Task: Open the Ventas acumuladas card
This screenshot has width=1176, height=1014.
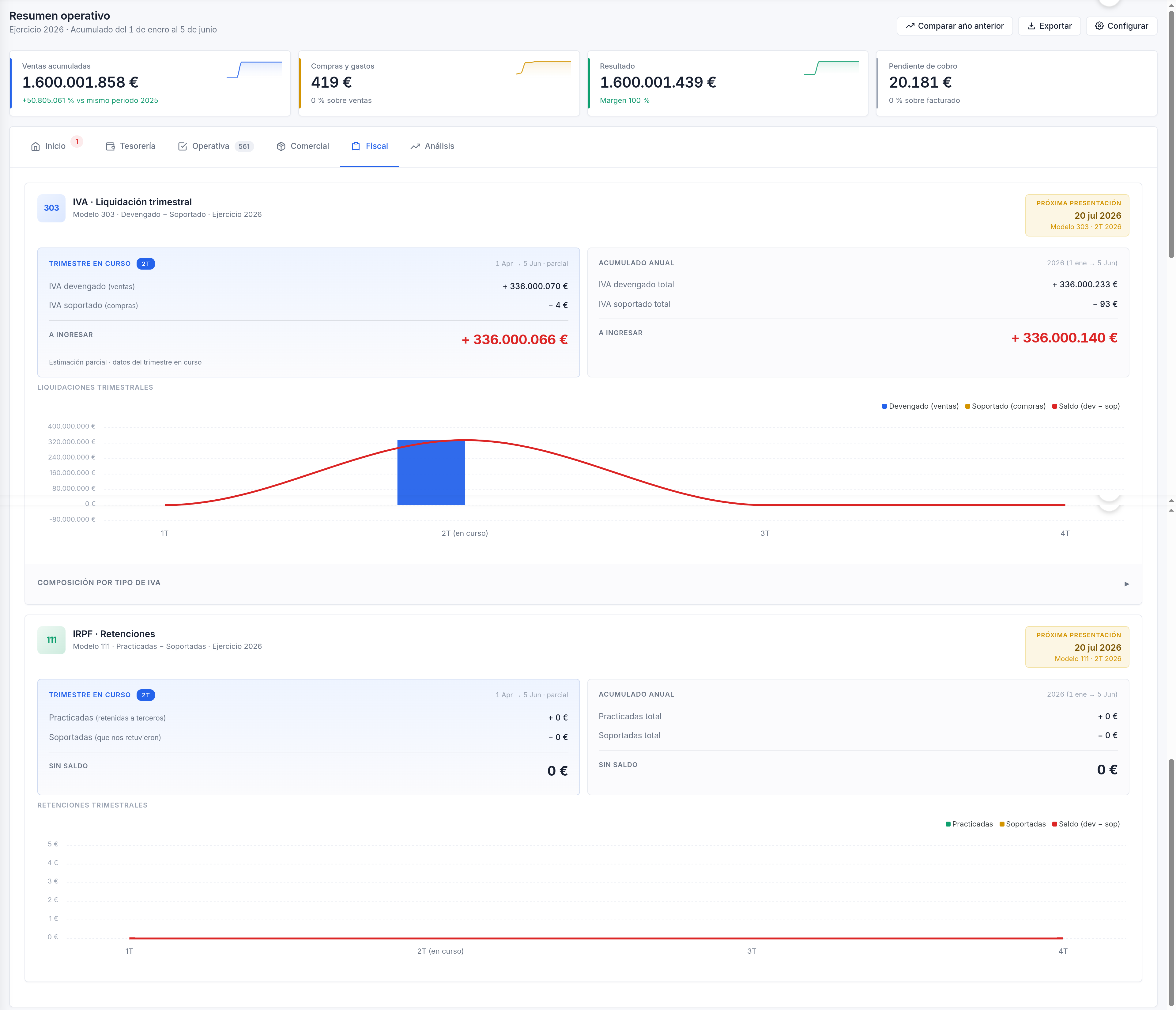Action: pyautogui.click(x=150, y=83)
